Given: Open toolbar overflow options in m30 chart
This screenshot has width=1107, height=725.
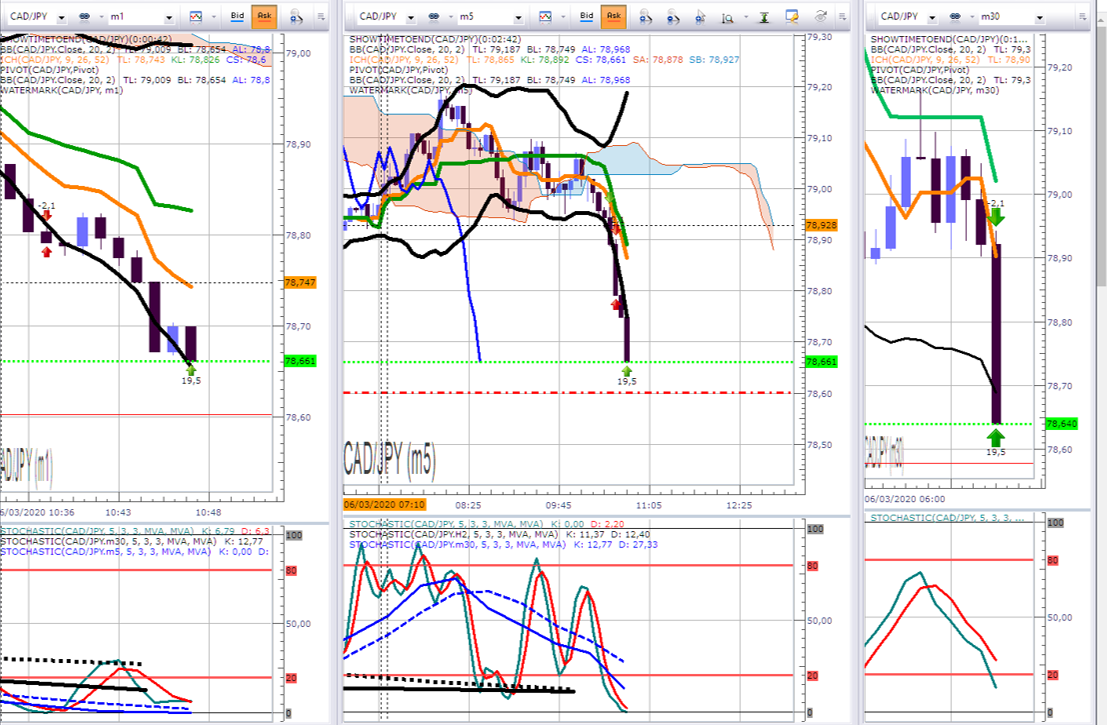Looking at the screenshot, I should point(1082,16).
